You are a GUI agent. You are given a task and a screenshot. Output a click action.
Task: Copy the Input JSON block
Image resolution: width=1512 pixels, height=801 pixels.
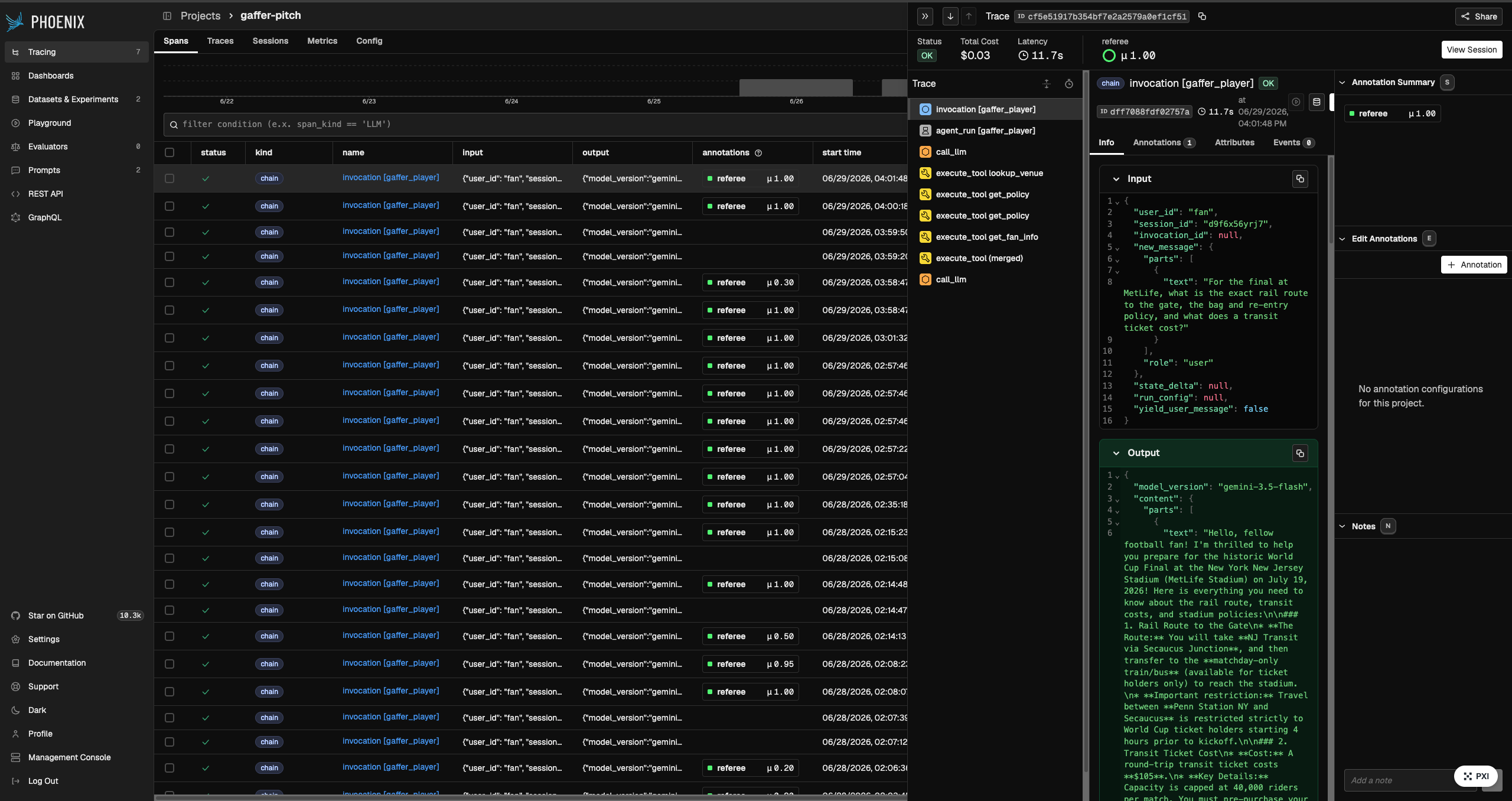(1300, 179)
